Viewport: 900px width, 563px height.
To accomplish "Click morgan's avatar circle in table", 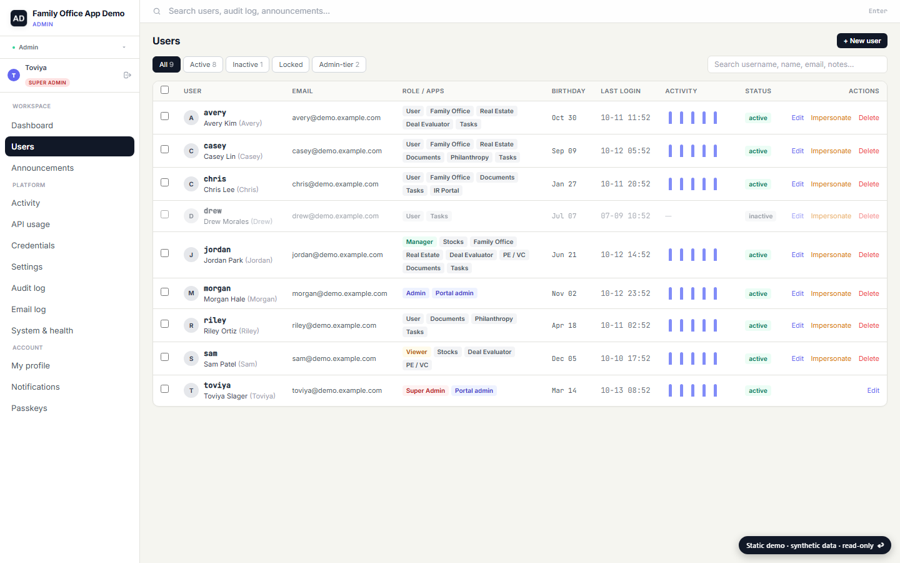I will tap(191, 293).
